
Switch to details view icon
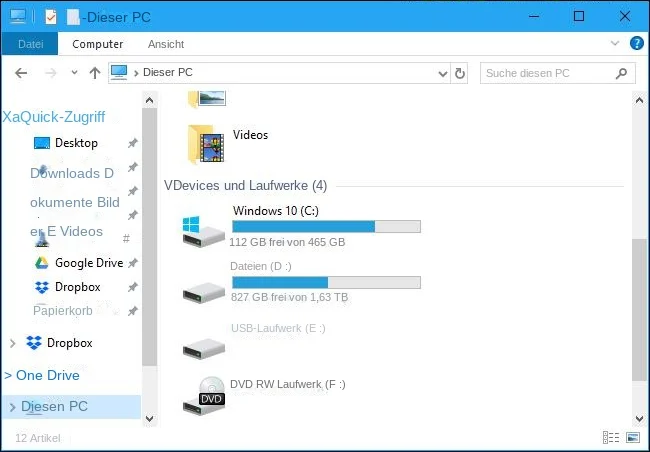[611, 437]
